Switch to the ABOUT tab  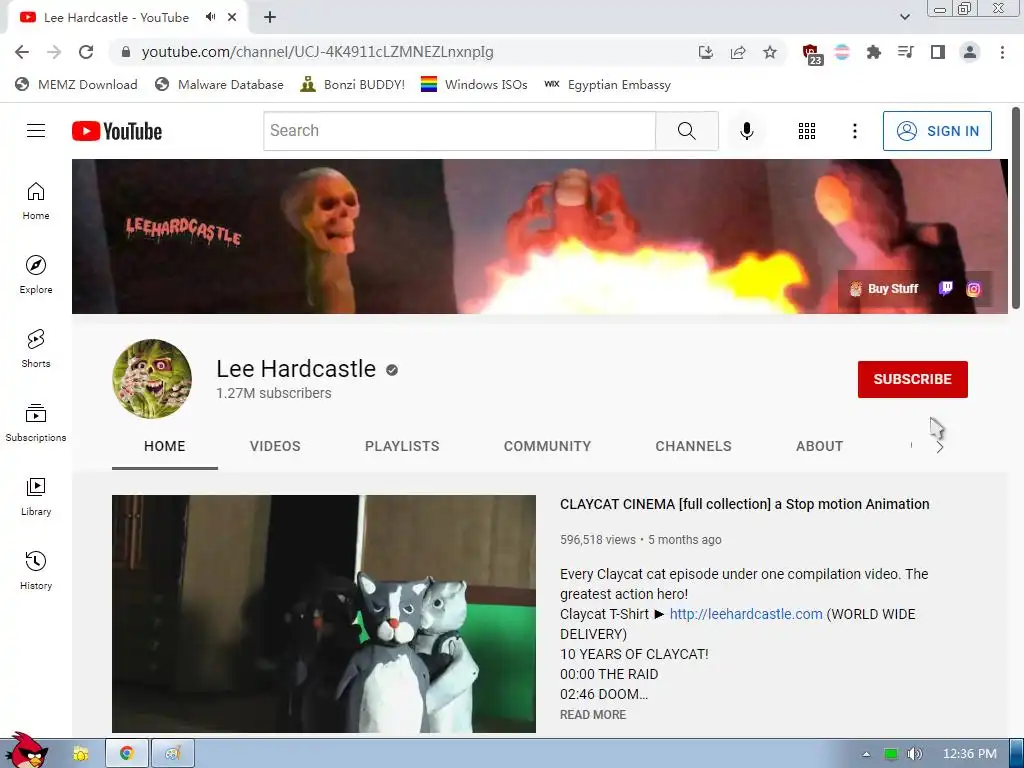(820, 446)
